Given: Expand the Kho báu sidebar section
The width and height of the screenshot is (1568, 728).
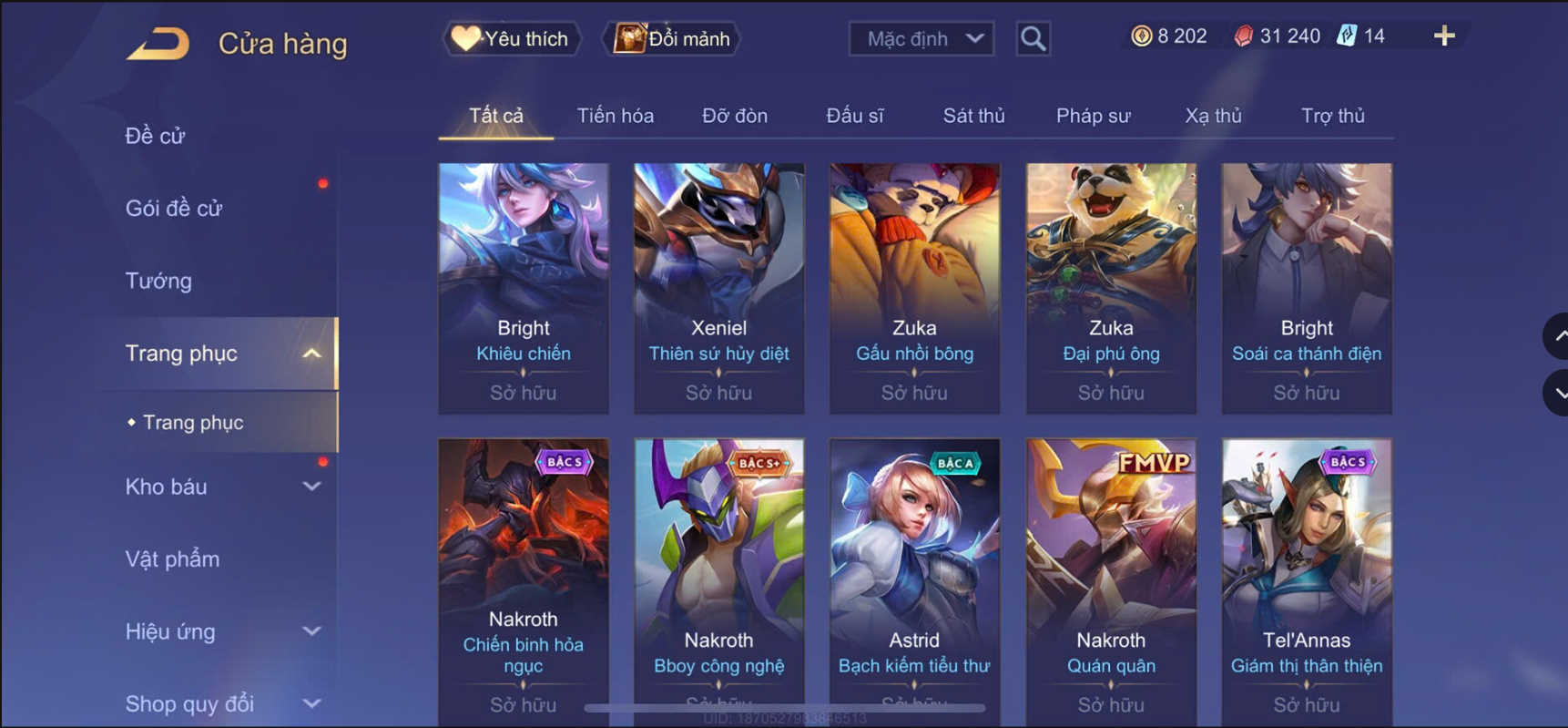Looking at the screenshot, I should tap(311, 487).
